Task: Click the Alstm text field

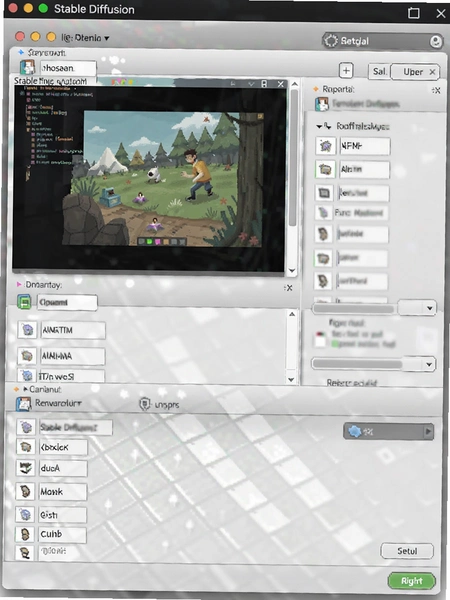Action: pos(364,170)
